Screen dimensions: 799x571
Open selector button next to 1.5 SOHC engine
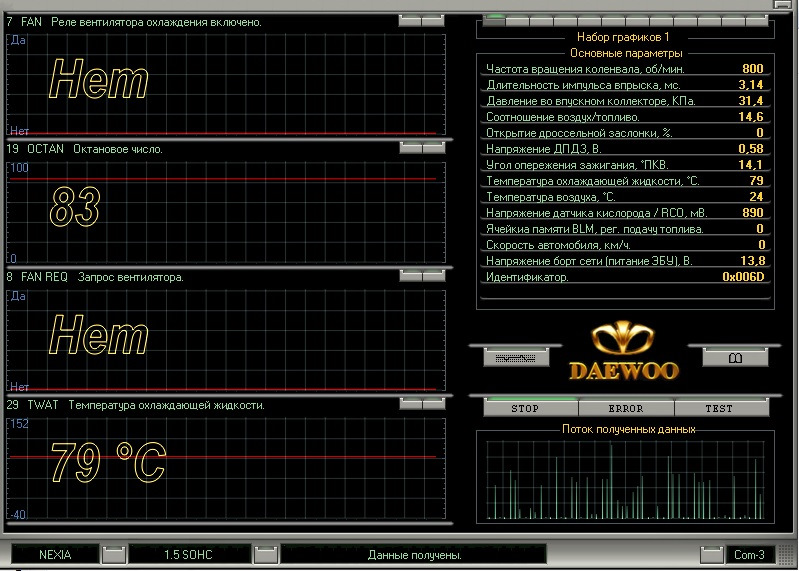click(265, 555)
